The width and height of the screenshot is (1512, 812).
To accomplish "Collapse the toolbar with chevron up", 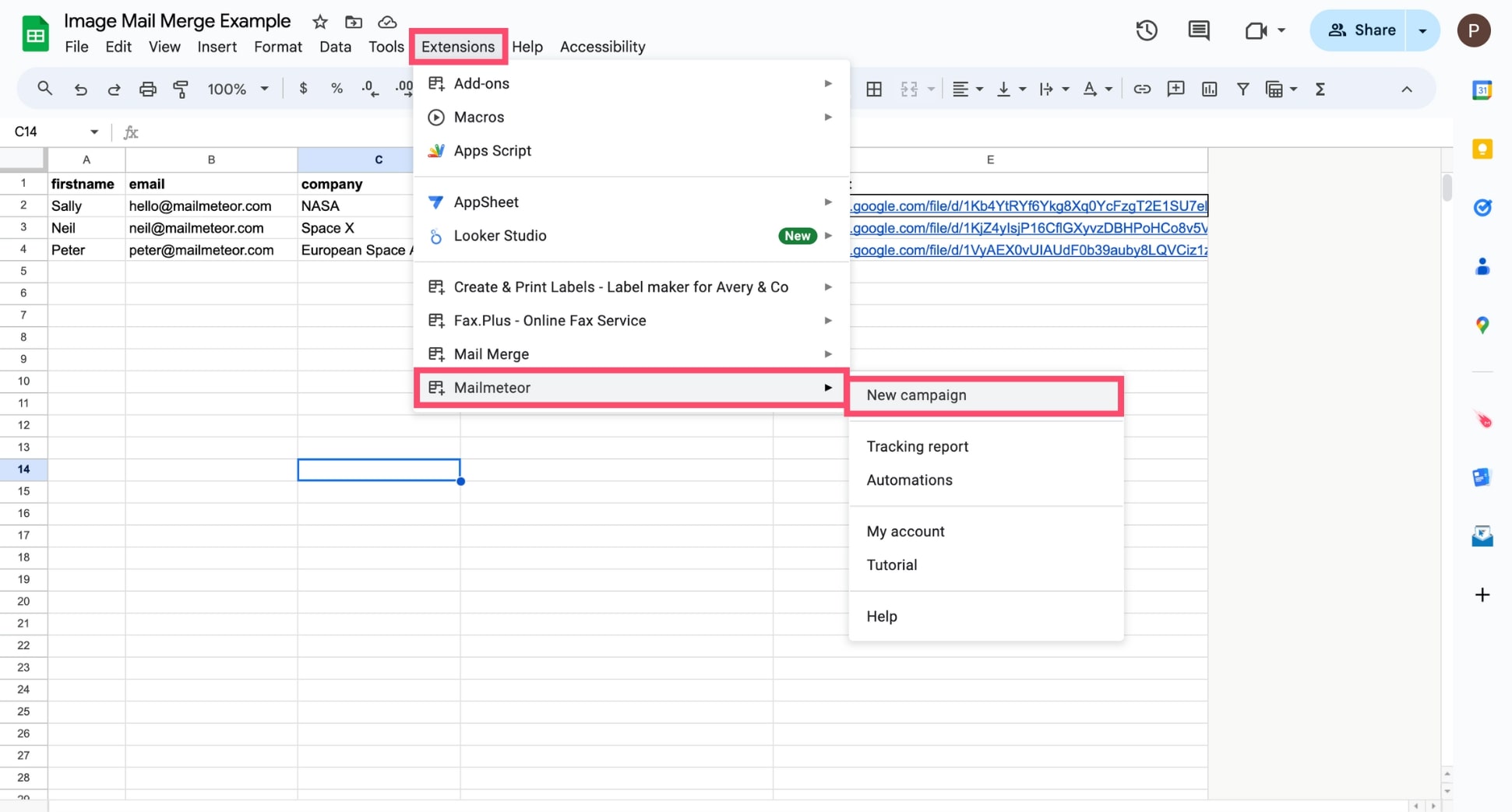I will 1406,89.
